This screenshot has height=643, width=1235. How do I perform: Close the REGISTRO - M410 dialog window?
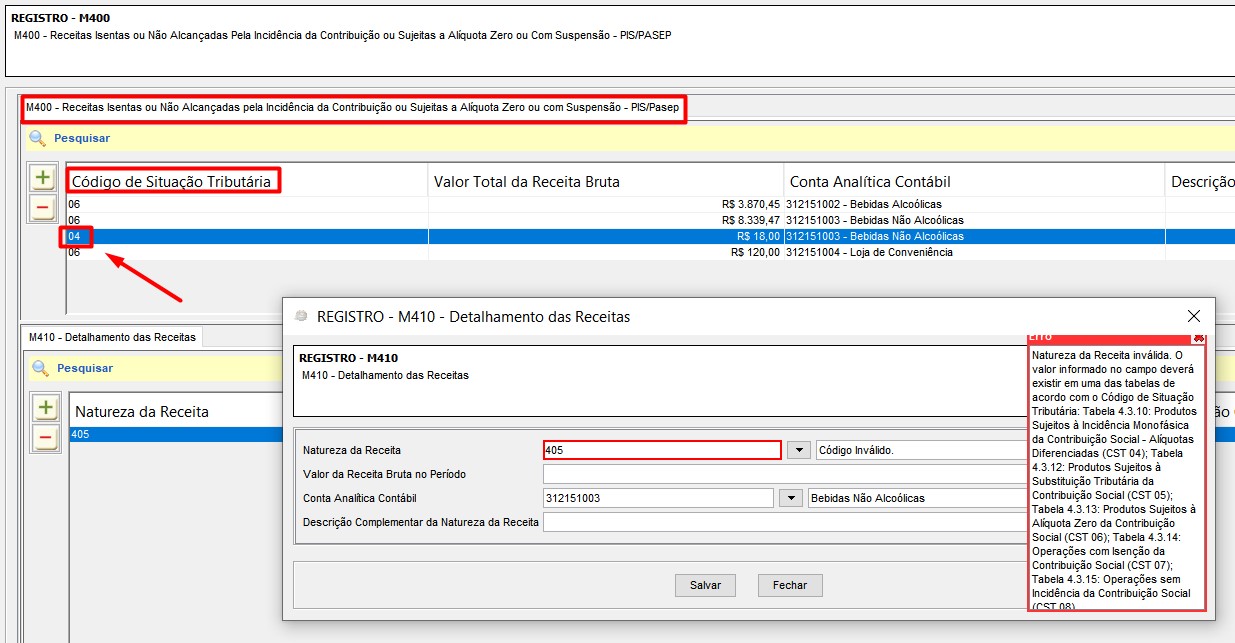pyautogui.click(x=1194, y=316)
